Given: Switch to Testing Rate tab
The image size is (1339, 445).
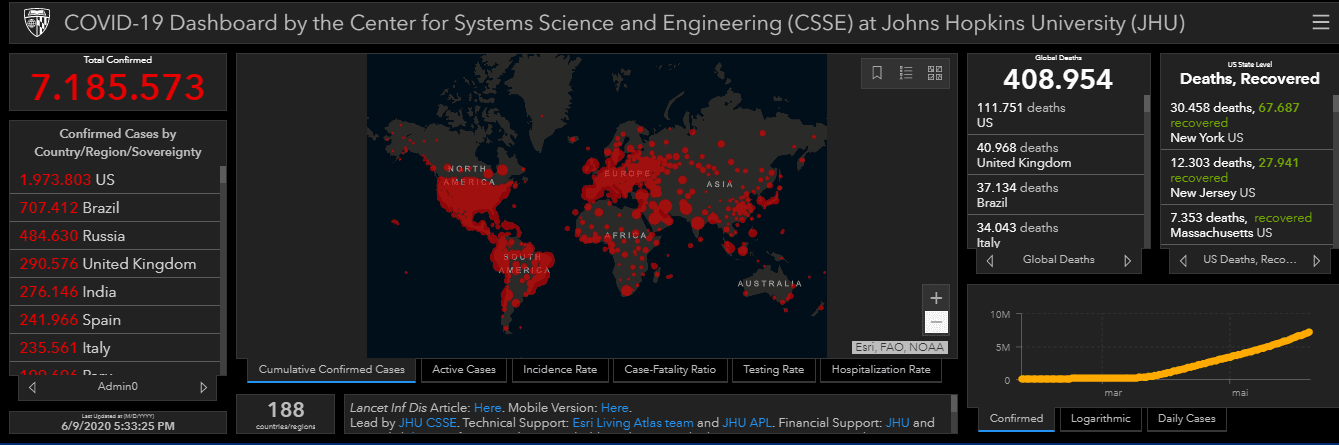Looking at the screenshot, I should (x=774, y=370).
